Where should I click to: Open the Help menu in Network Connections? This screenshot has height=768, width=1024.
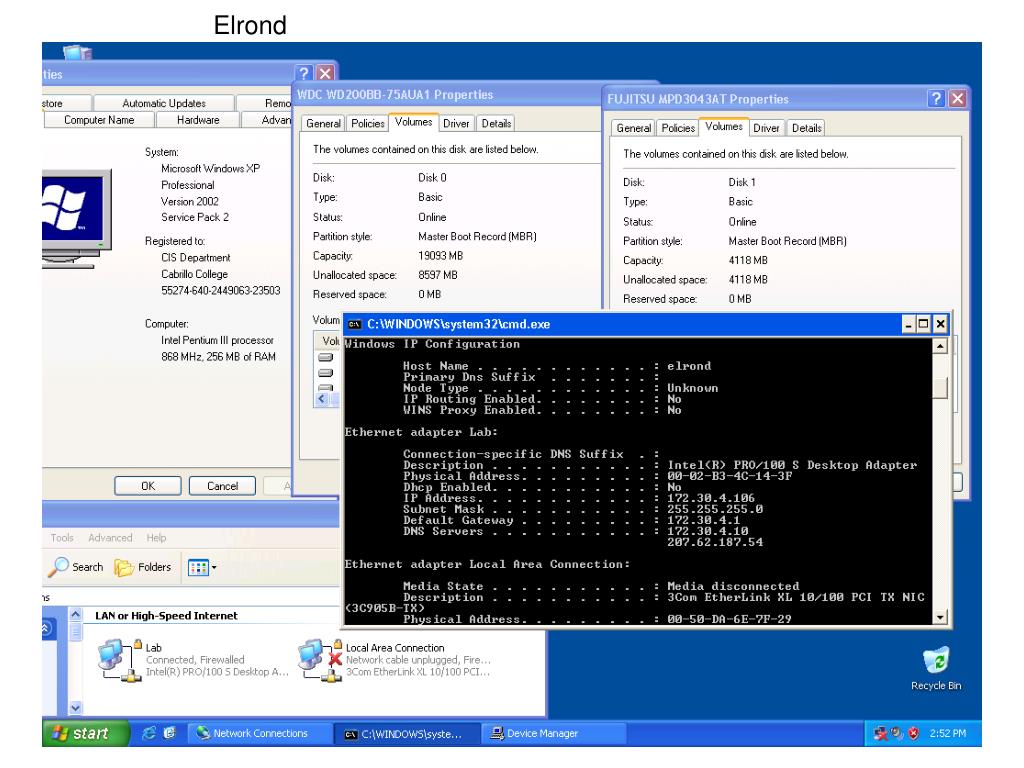(x=156, y=537)
